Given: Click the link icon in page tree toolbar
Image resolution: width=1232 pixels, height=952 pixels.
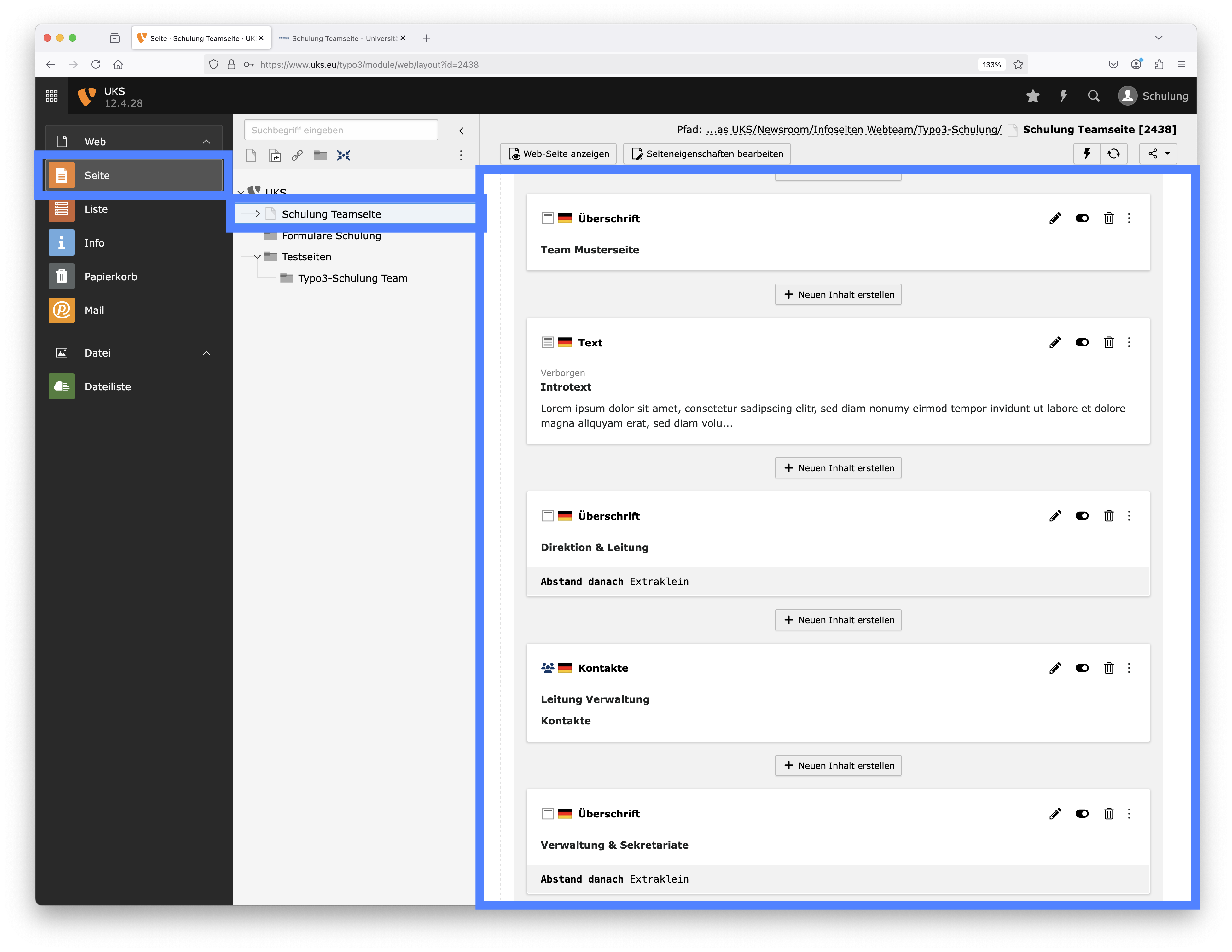Looking at the screenshot, I should tap(297, 155).
